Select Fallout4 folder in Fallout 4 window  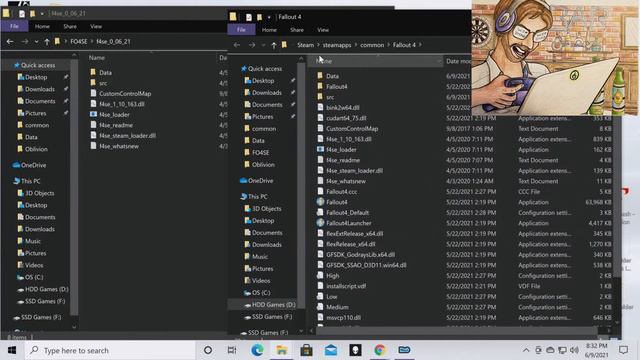pyautogui.click(x=337, y=87)
